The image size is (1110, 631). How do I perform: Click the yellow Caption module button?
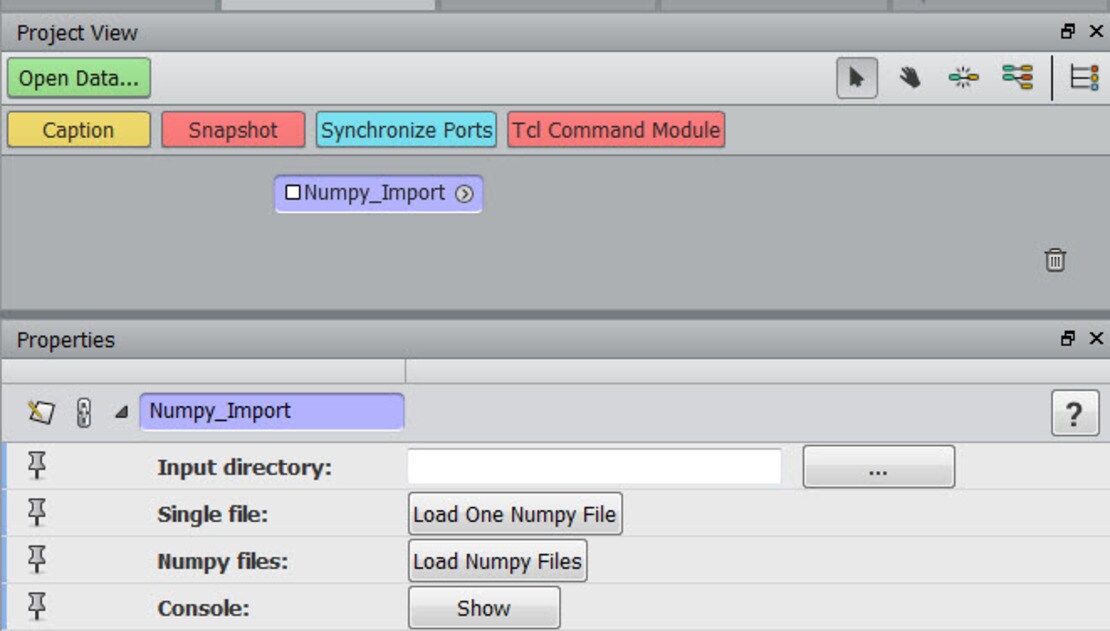click(78, 130)
